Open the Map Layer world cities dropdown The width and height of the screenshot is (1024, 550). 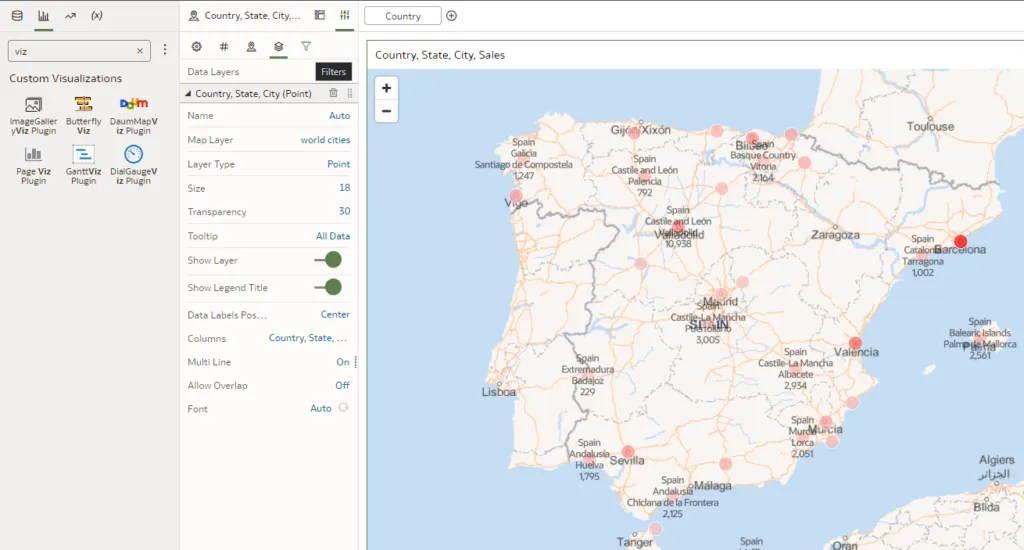tap(325, 140)
